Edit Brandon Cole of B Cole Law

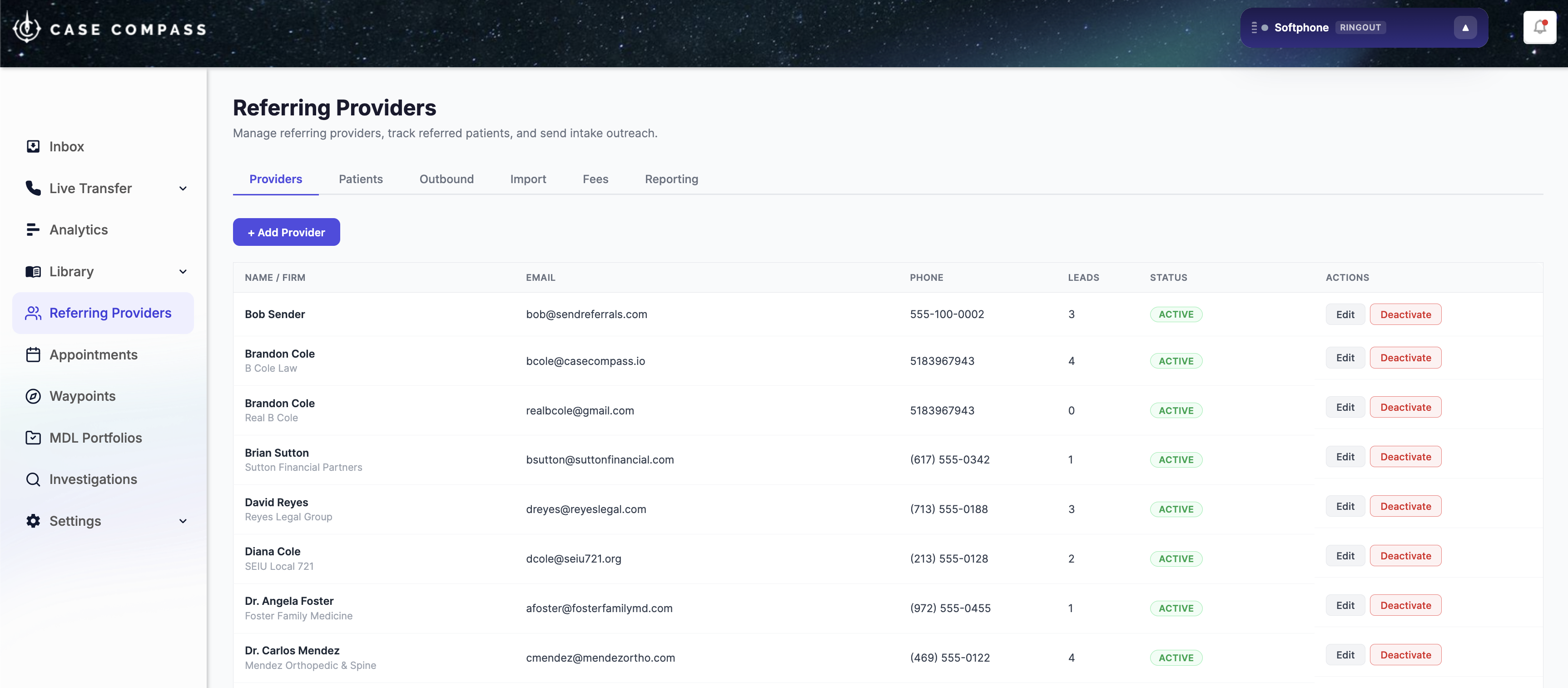click(1345, 357)
